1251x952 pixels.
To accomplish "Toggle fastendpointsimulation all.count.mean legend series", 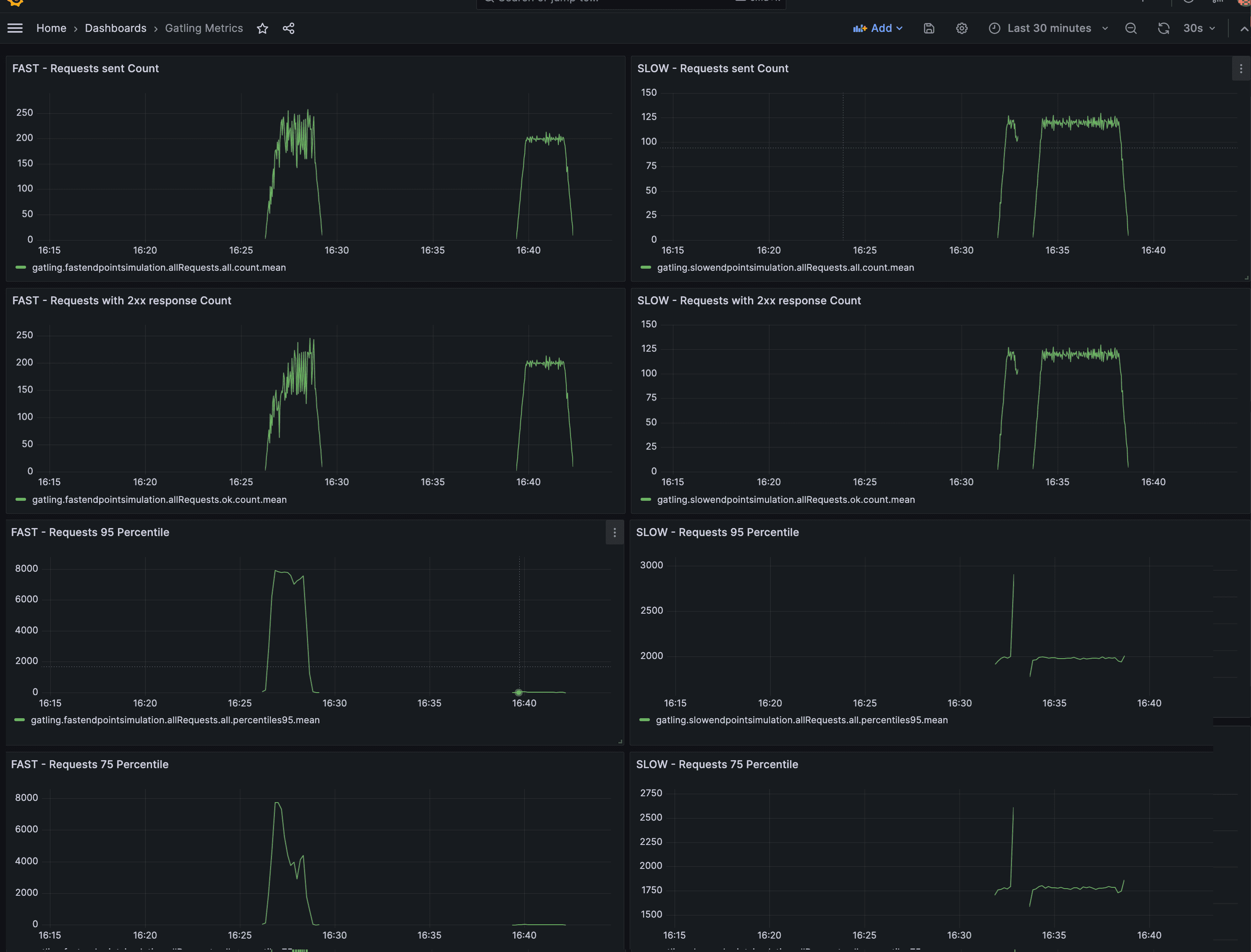I will (159, 267).
